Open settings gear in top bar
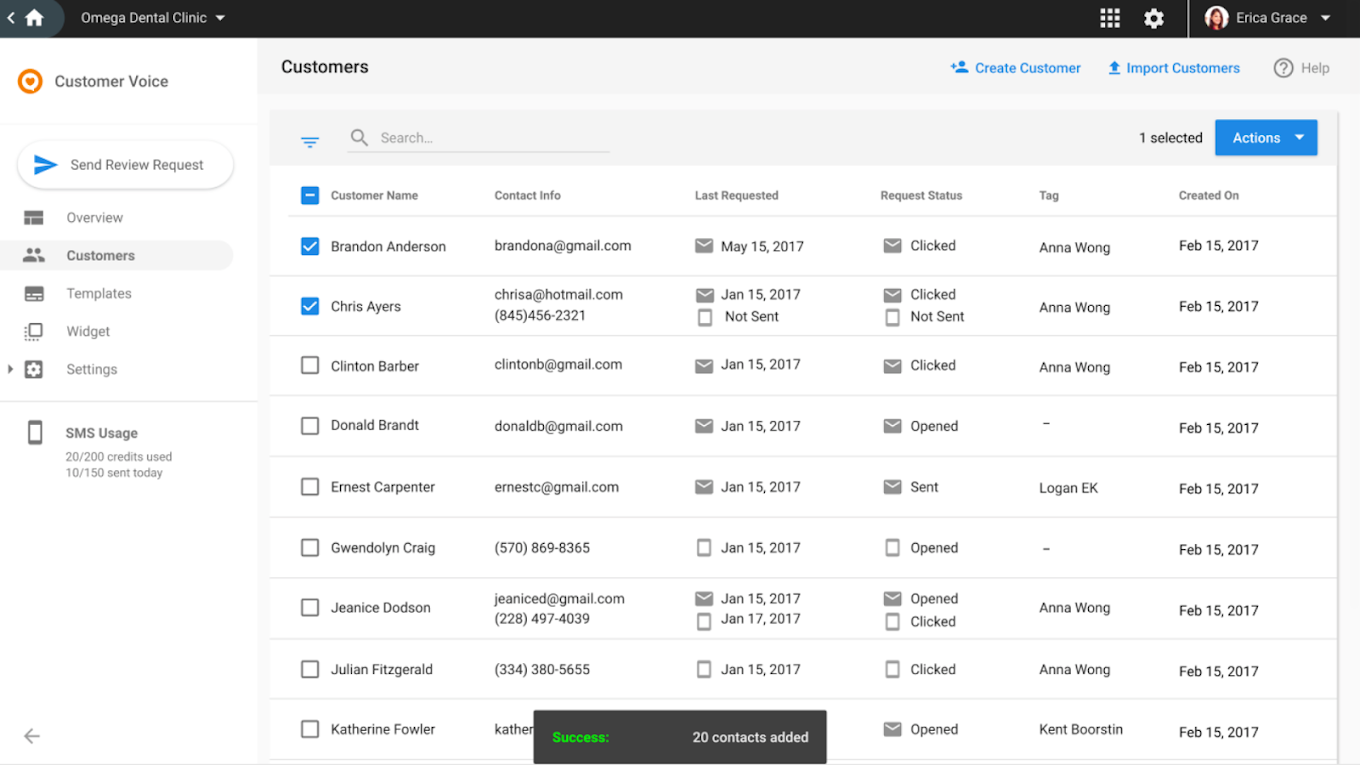This screenshot has height=765, width=1360. [1154, 18]
